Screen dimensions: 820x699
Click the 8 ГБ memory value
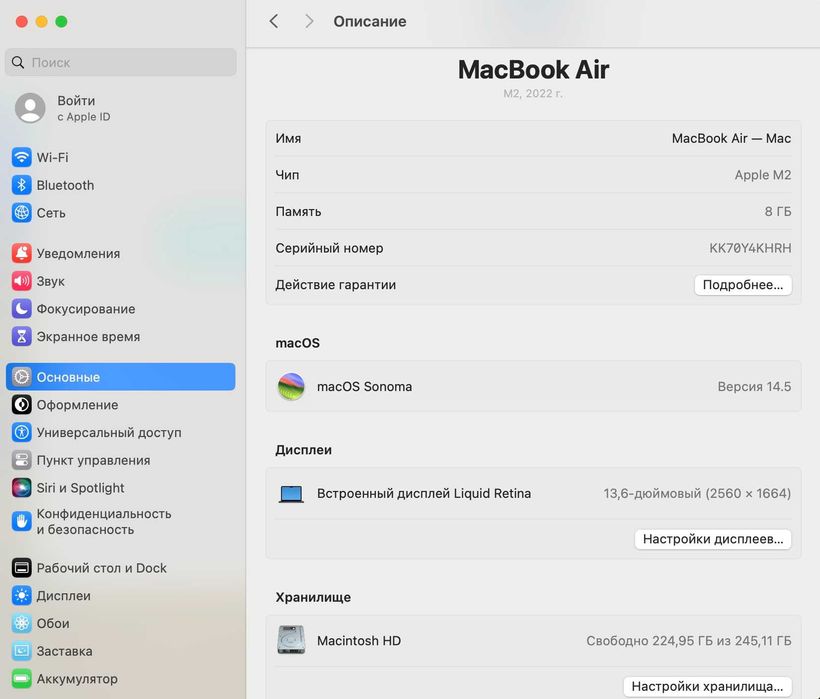pyautogui.click(x=778, y=212)
